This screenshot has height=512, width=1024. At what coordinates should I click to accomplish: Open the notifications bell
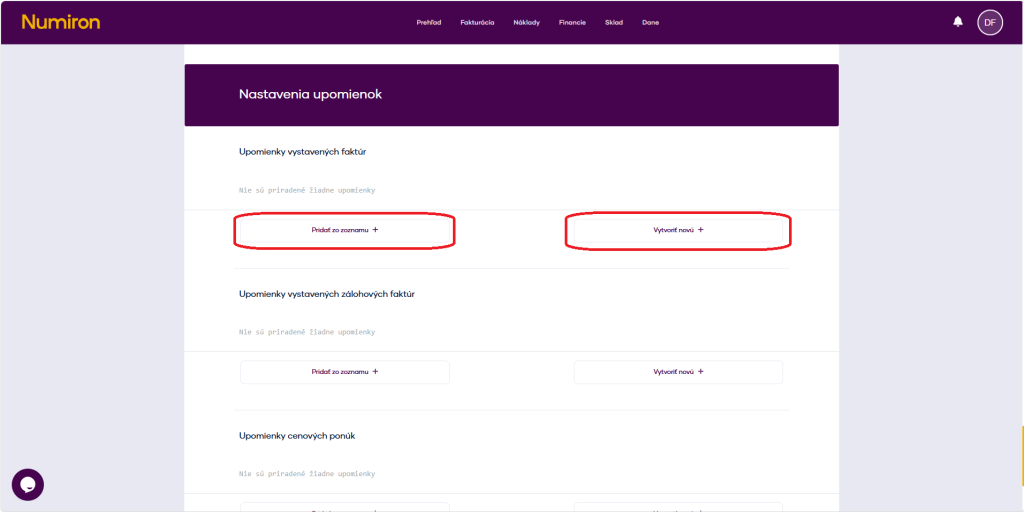[x=958, y=22]
